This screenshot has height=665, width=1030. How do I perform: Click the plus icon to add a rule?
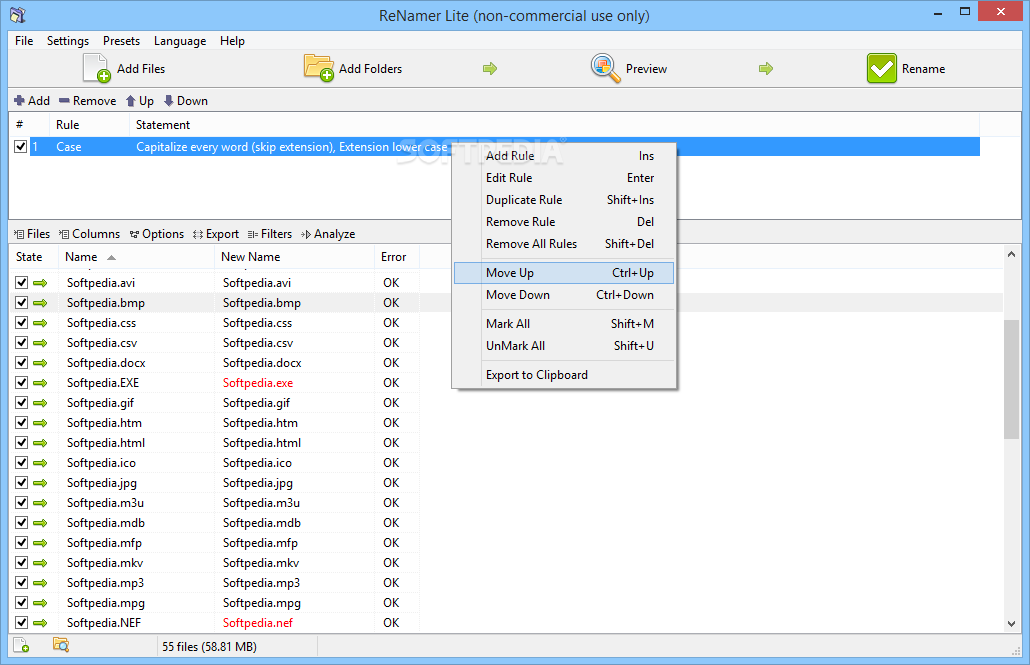(x=19, y=101)
